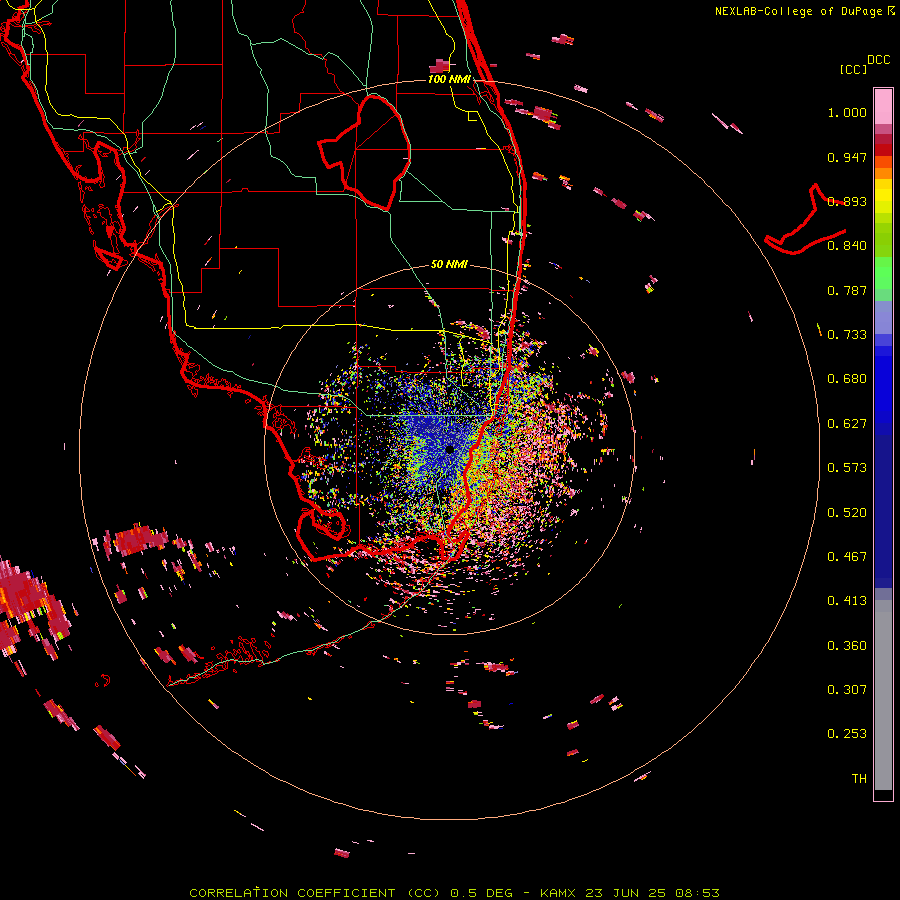Image resolution: width=900 pixels, height=900 pixels.
Task: Click the black KAMX radar site dot
Action: tap(449, 449)
